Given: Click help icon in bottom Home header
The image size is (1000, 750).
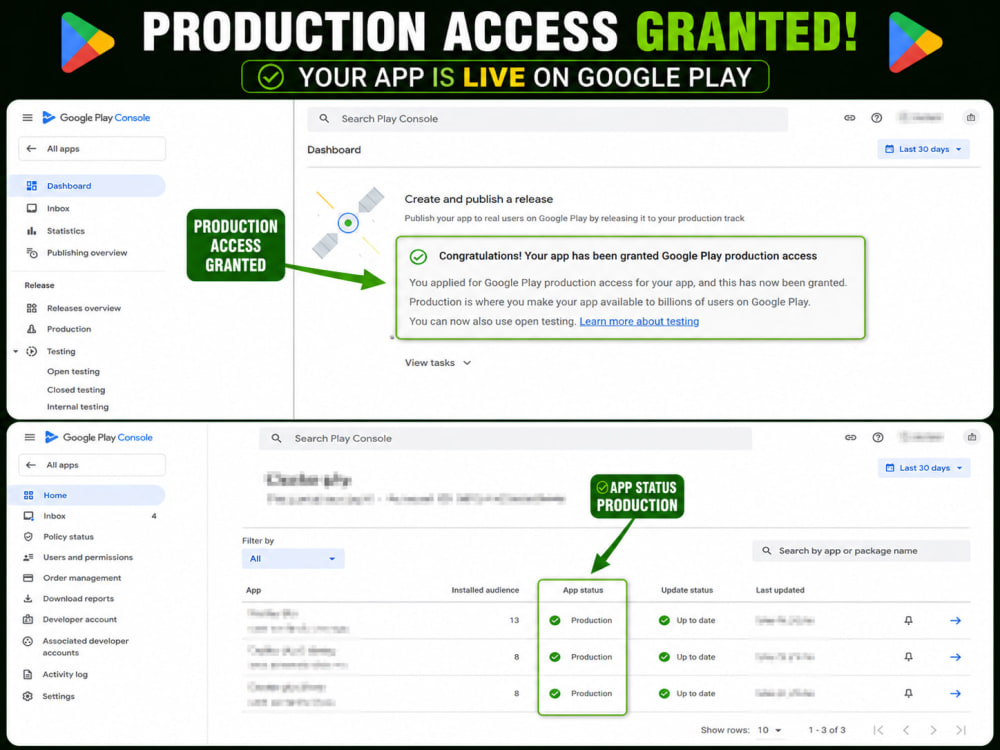Looking at the screenshot, I should 878,437.
